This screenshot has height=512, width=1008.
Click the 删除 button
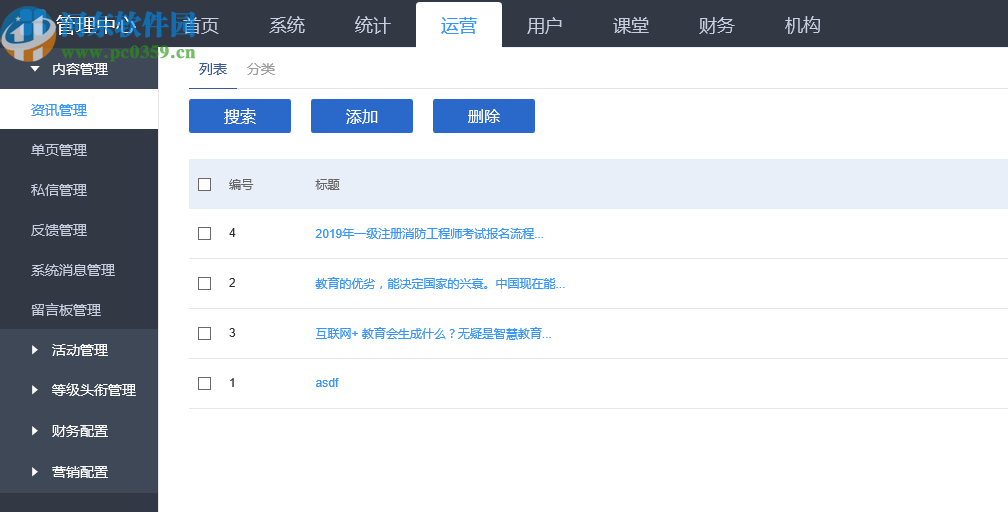pyautogui.click(x=484, y=116)
